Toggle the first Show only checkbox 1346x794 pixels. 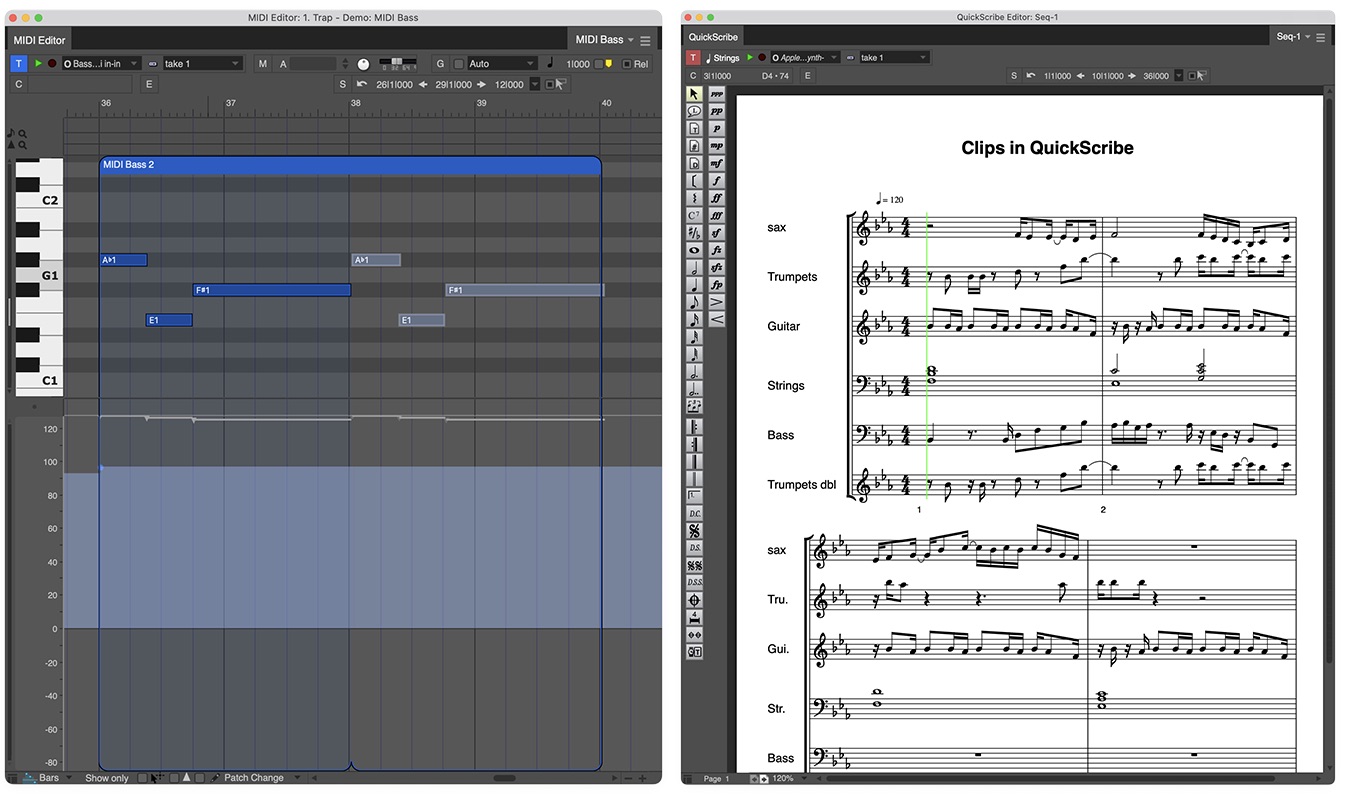coord(143,778)
